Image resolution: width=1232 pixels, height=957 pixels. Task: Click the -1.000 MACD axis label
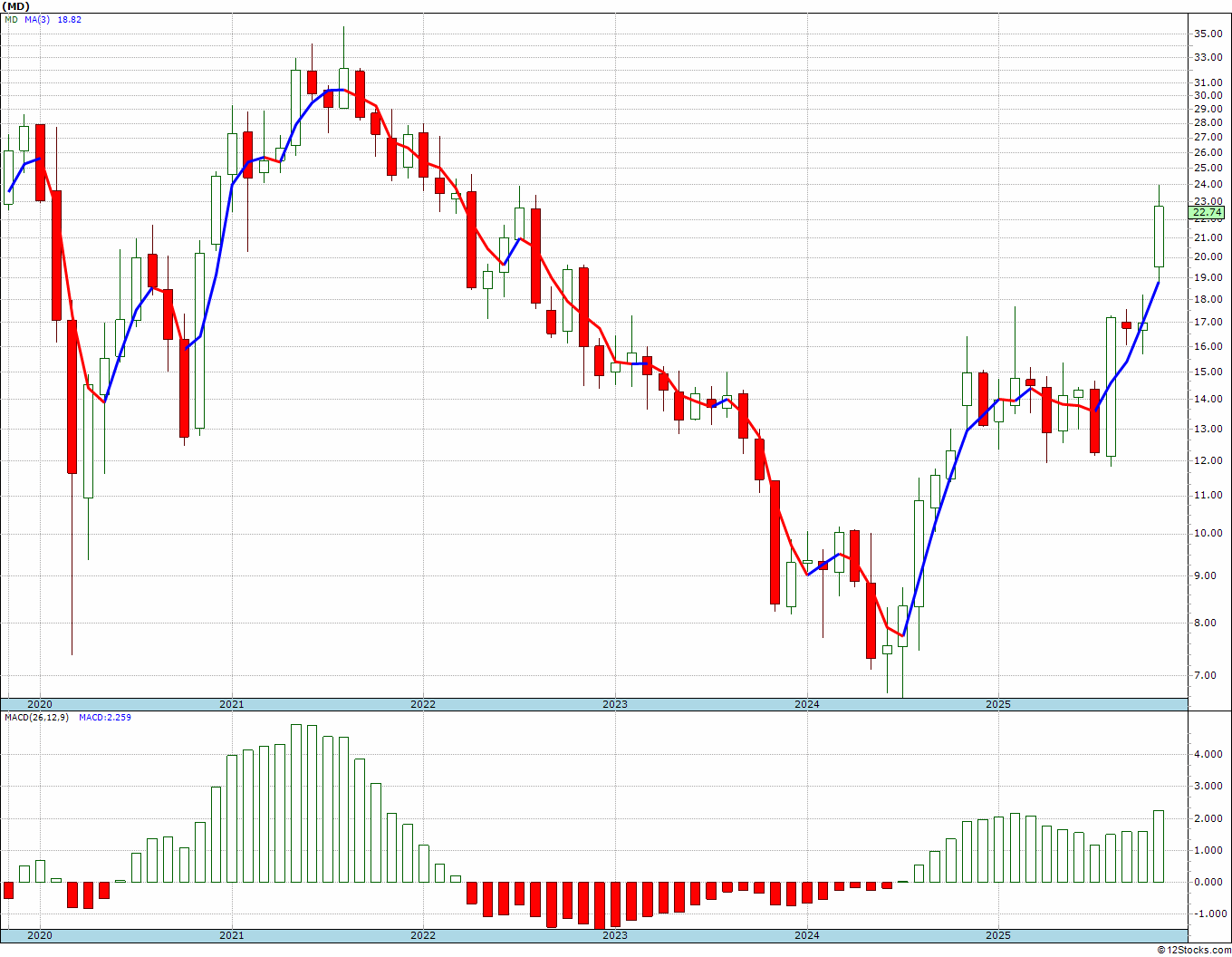1208,913
